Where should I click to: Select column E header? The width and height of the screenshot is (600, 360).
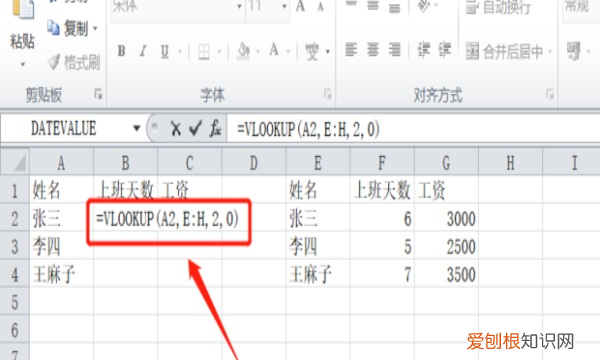tap(318, 163)
